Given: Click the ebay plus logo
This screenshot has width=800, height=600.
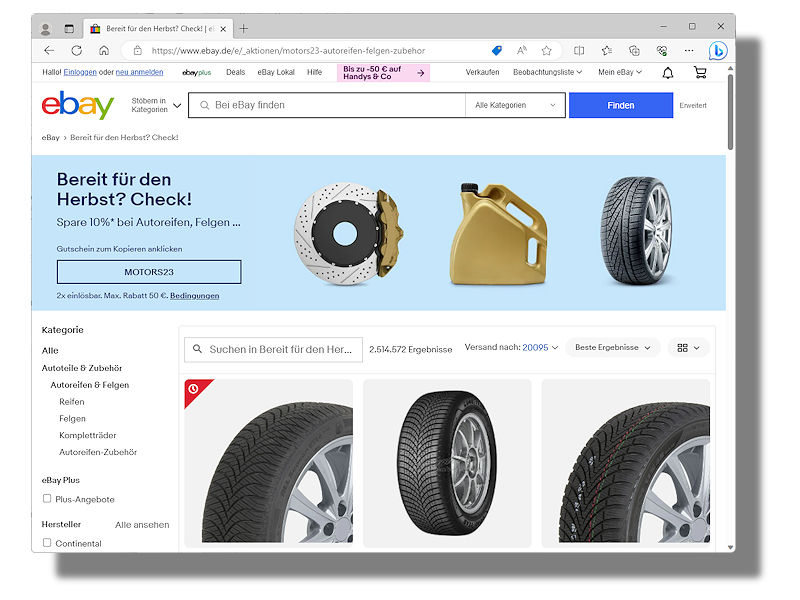Looking at the screenshot, I should point(196,72).
